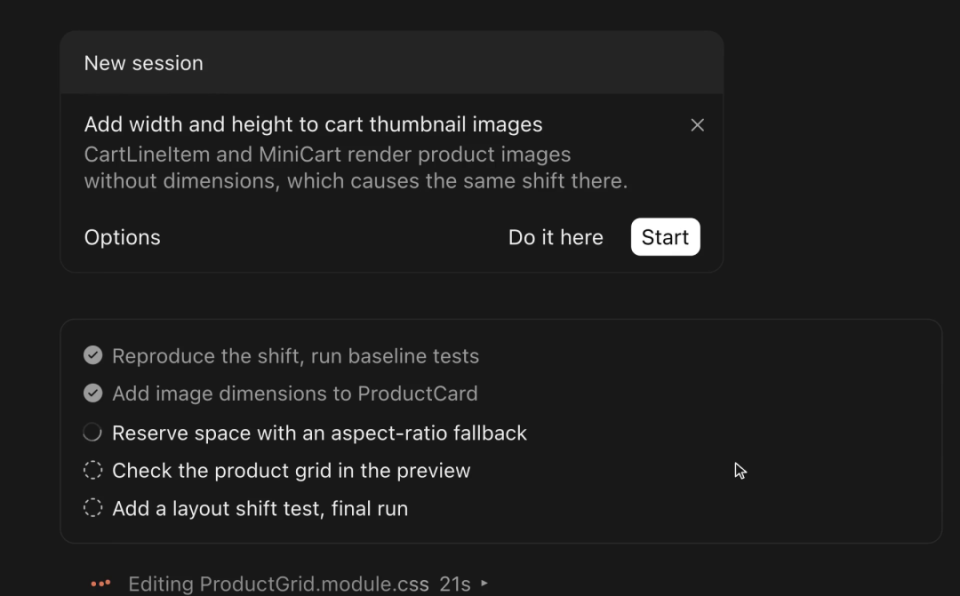Click completed check icon for Reproduce the shift
The image size is (960, 596).
coord(93,355)
